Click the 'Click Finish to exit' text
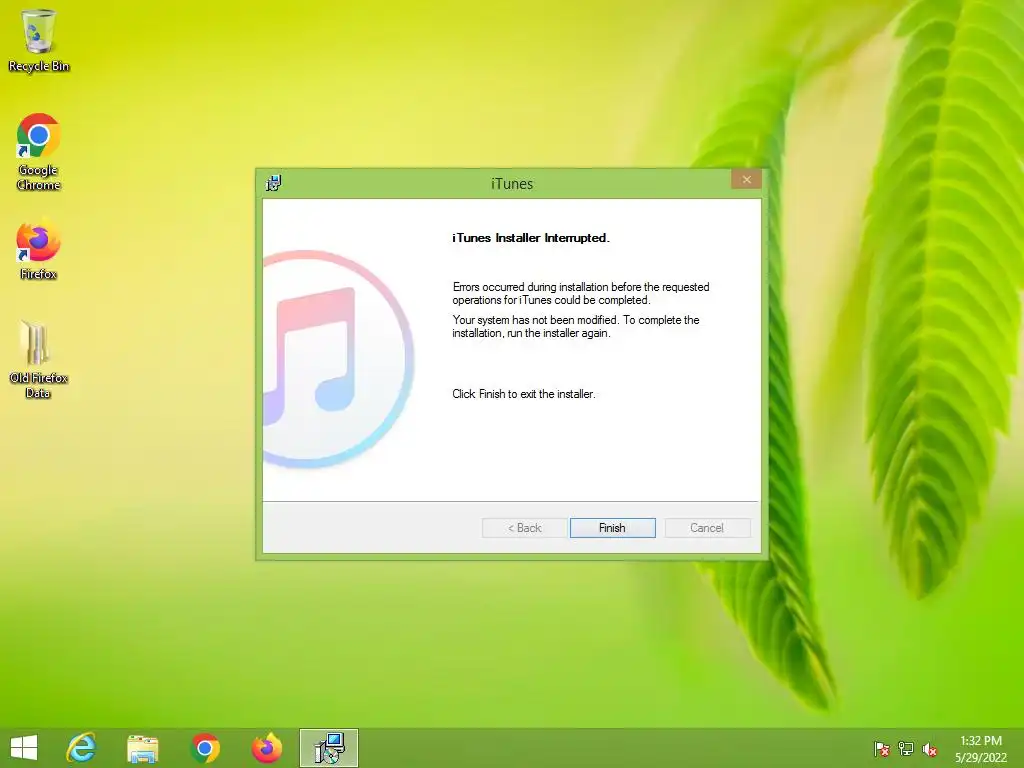This screenshot has height=768, width=1024. coord(524,394)
